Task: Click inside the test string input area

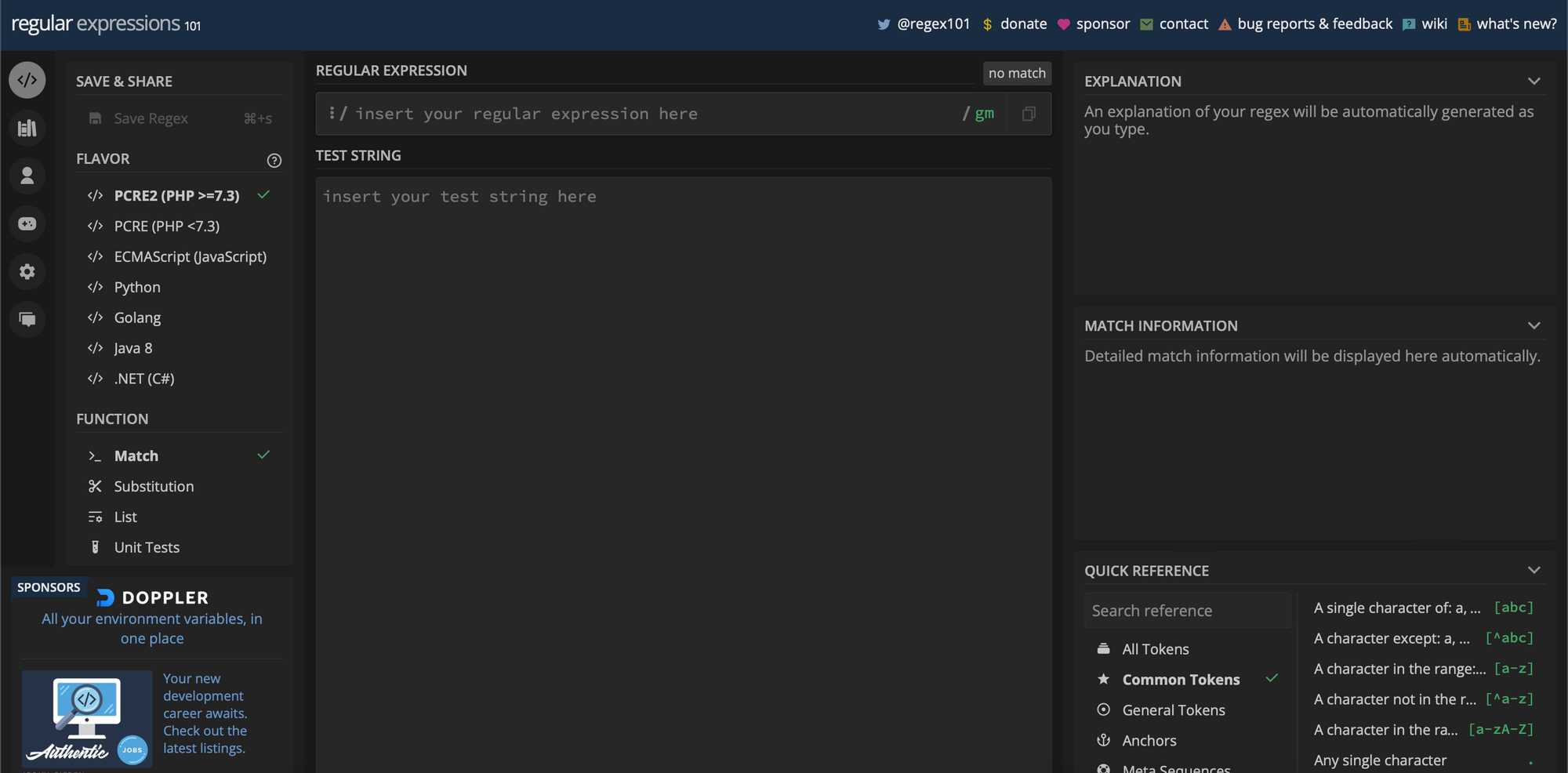Action: coord(682,314)
